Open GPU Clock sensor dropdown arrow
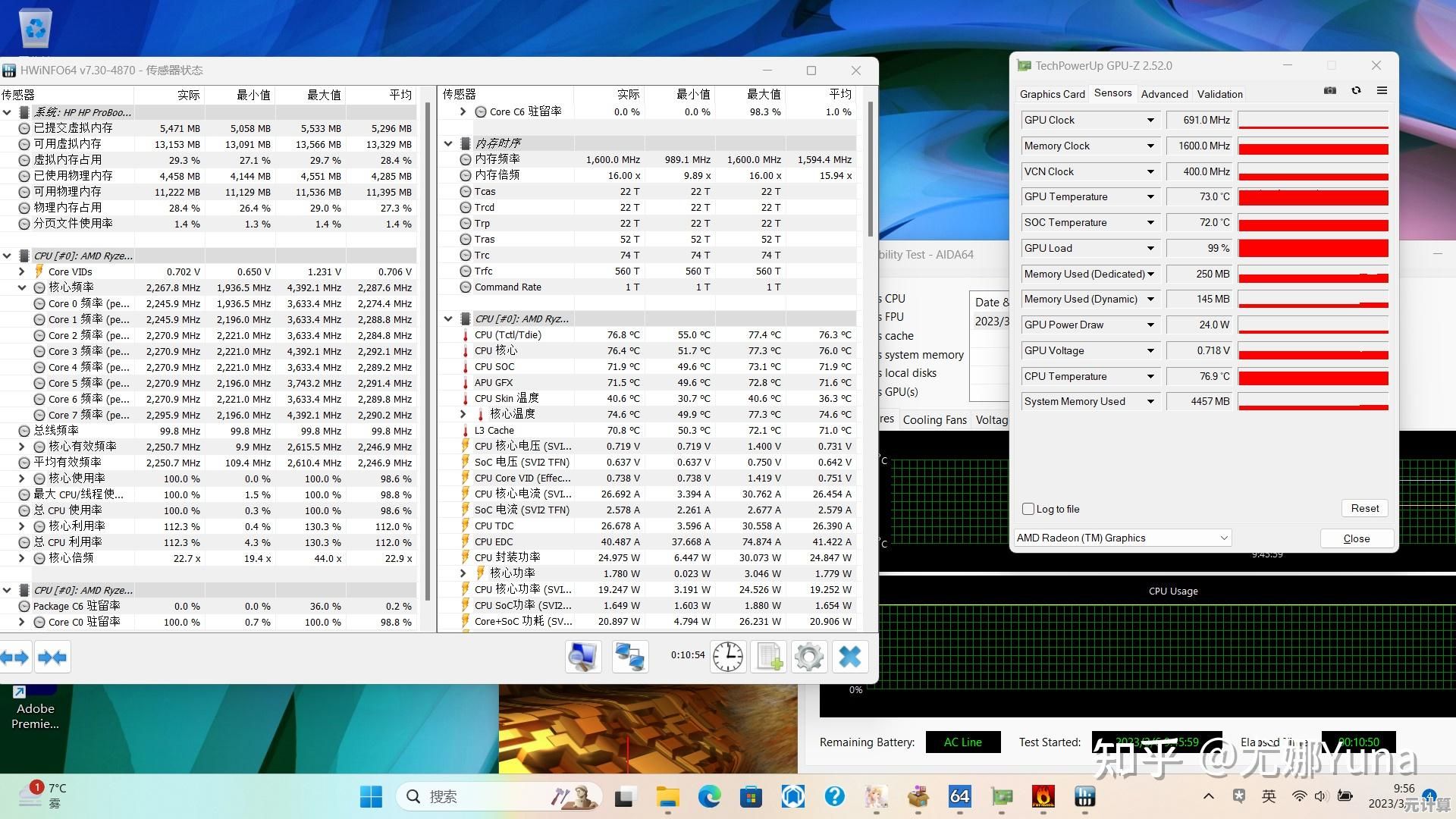The width and height of the screenshot is (1456, 819). tap(1150, 120)
